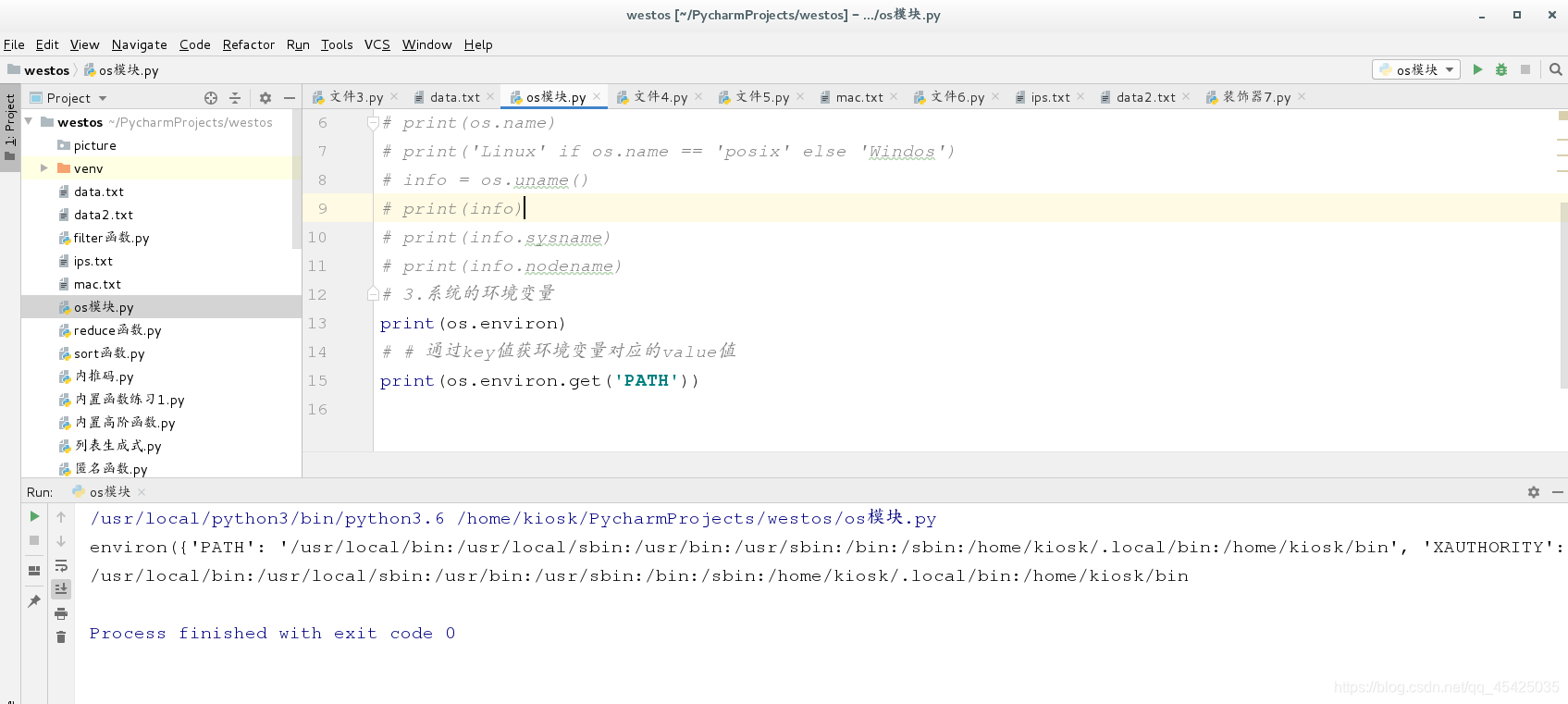Toggle the 1: Project tool window stripe
1568x704 pixels.
tap(10, 127)
